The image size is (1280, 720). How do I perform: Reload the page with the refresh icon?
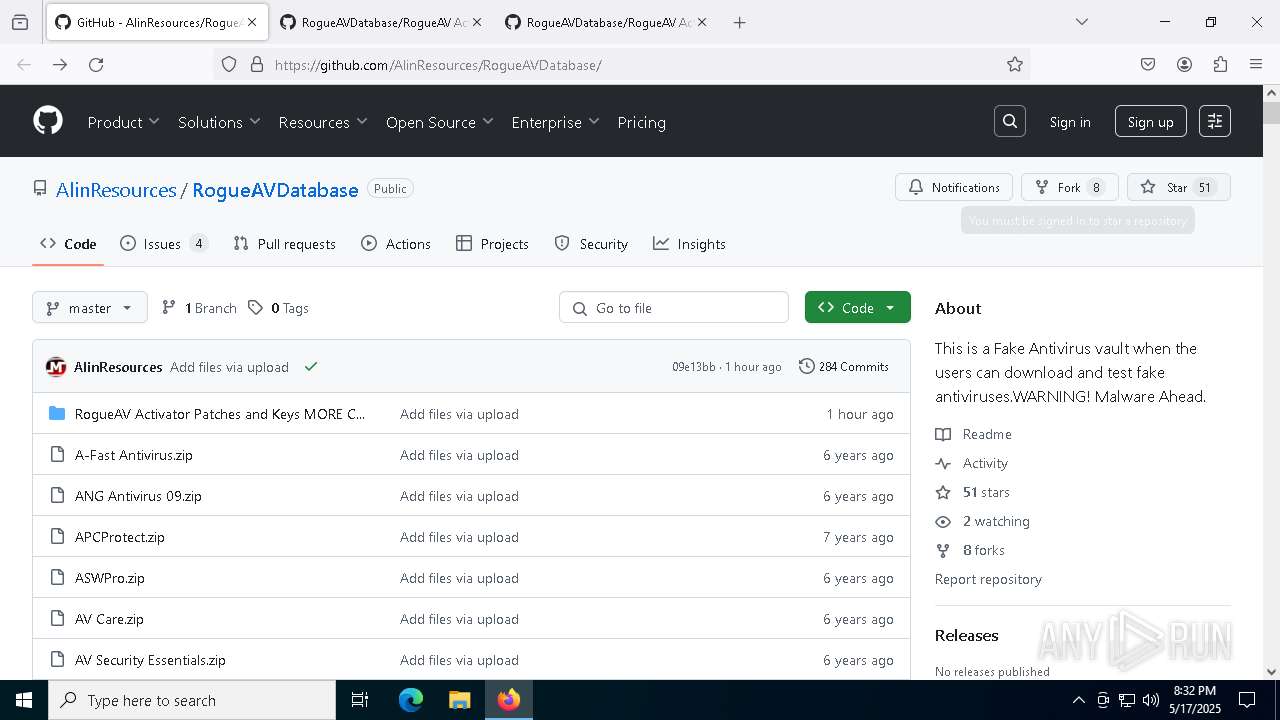click(x=96, y=64)
